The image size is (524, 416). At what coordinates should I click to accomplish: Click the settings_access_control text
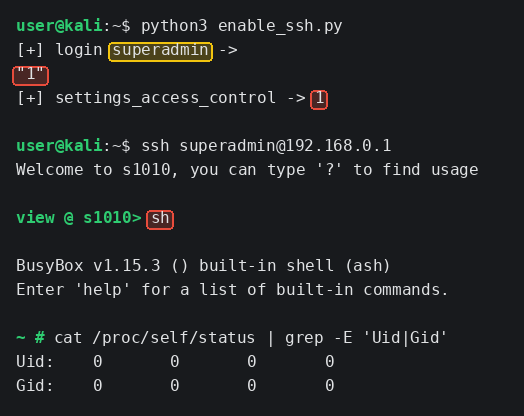pos(165,98)
